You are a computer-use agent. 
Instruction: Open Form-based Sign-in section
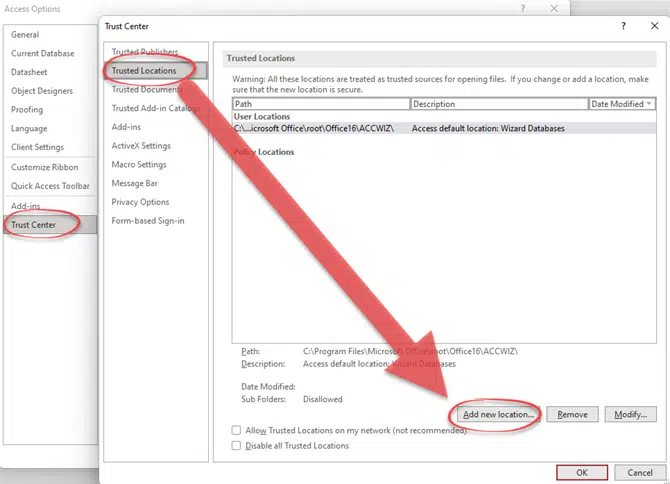click(148, 221)
